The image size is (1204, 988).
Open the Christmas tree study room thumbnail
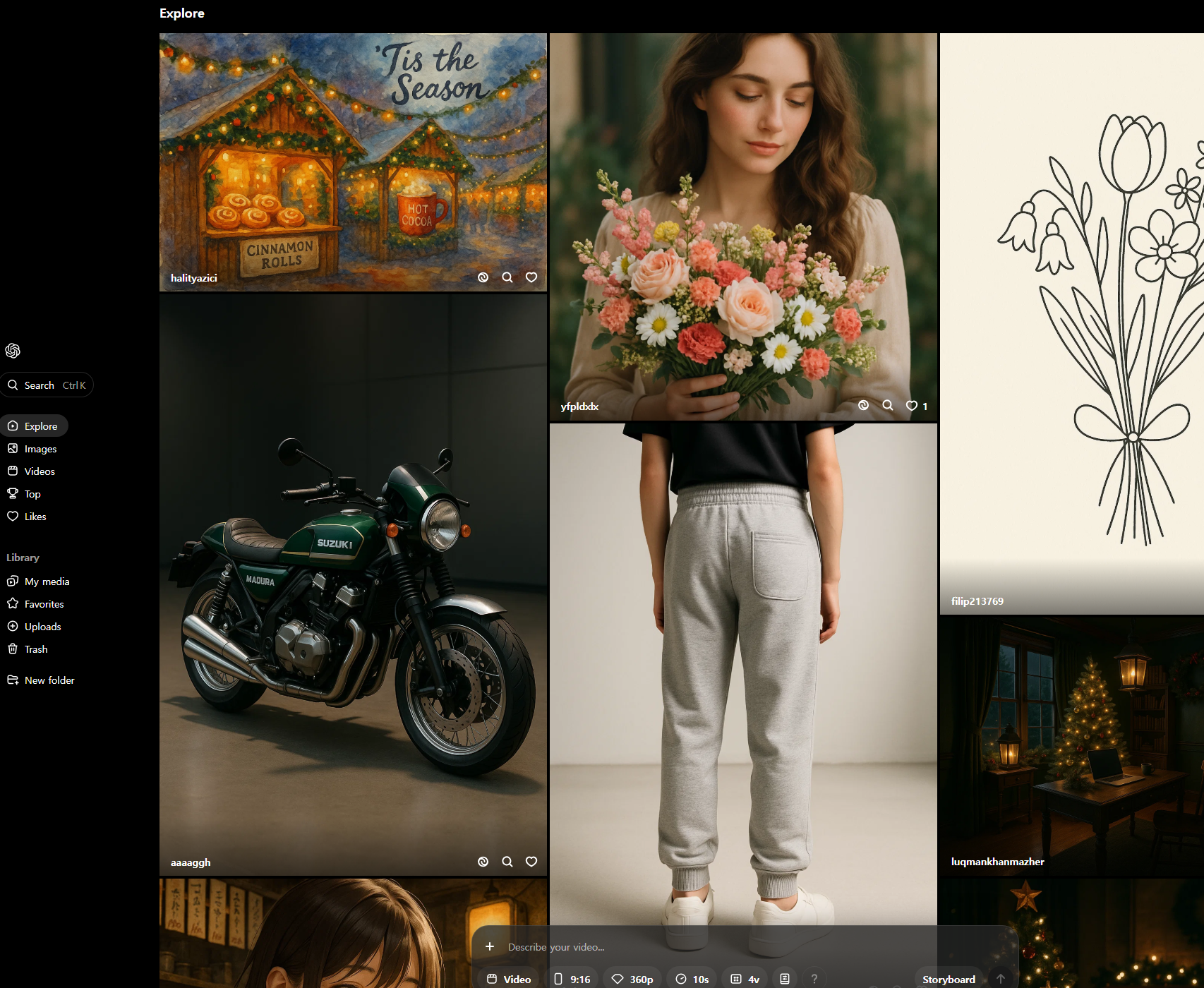tap(1071, 746)
